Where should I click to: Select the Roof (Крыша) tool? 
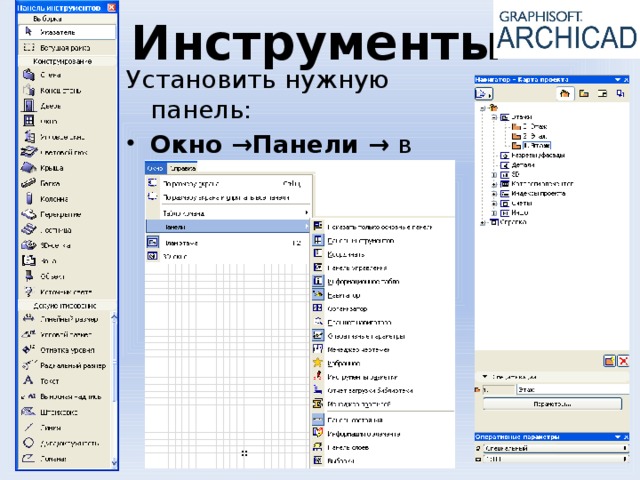pyautogui.click(x=67, y=168)
